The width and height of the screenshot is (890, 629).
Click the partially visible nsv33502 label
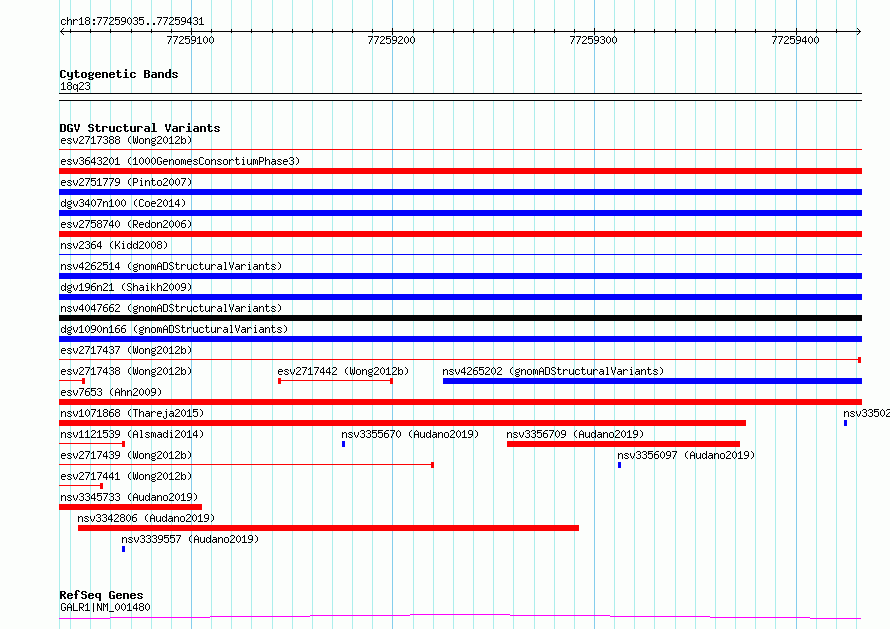(x=866, y=413)
